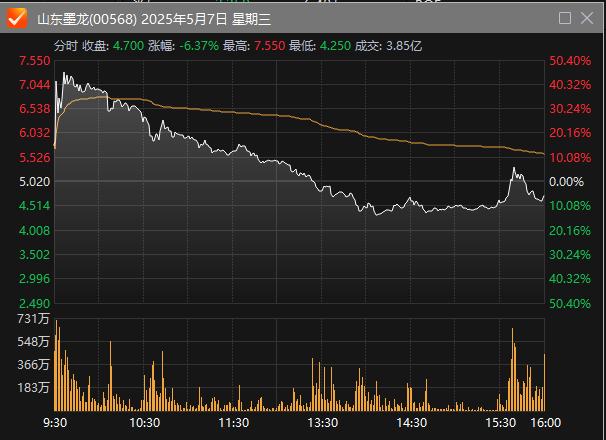This screenshot has width=606, height=440.
Task: Click the change percentage -6.37%
Action: pyautogui.click(x=199, y=46)
